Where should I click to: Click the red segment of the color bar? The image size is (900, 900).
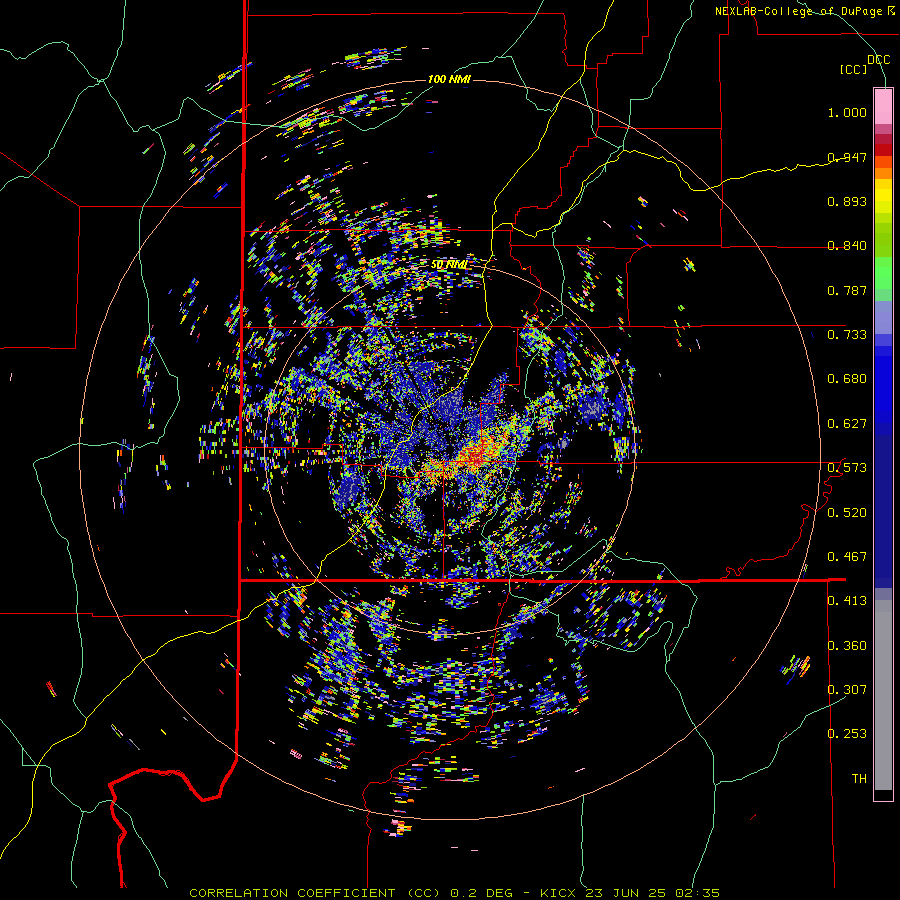tap(883, 149)
